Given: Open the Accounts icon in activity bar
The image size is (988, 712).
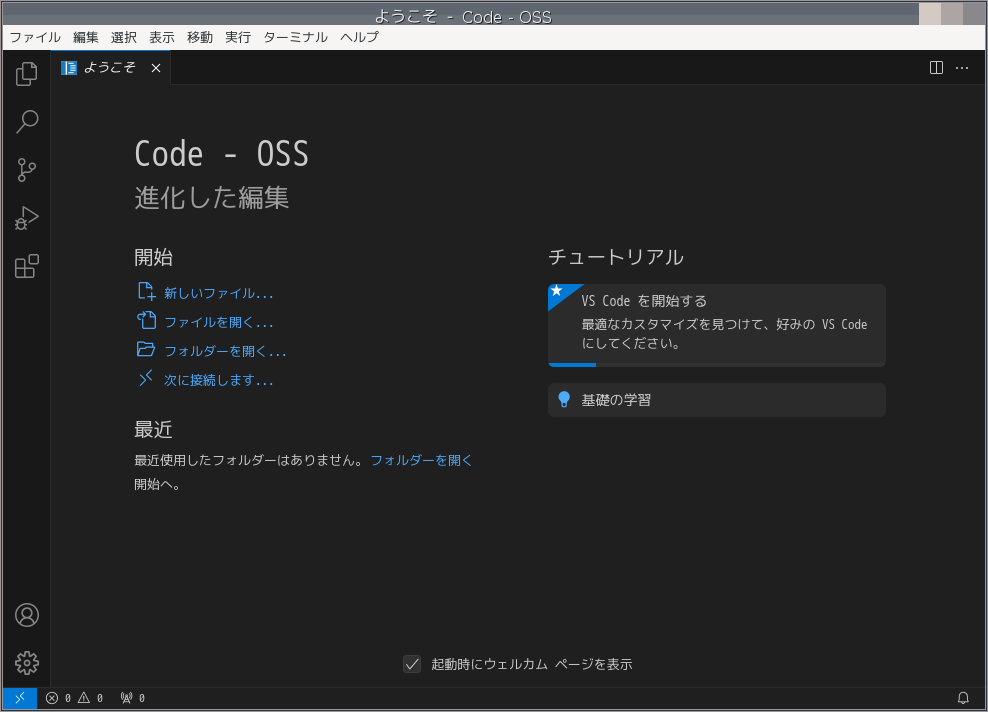Looking at the screenshot, I should pos(26,615).
